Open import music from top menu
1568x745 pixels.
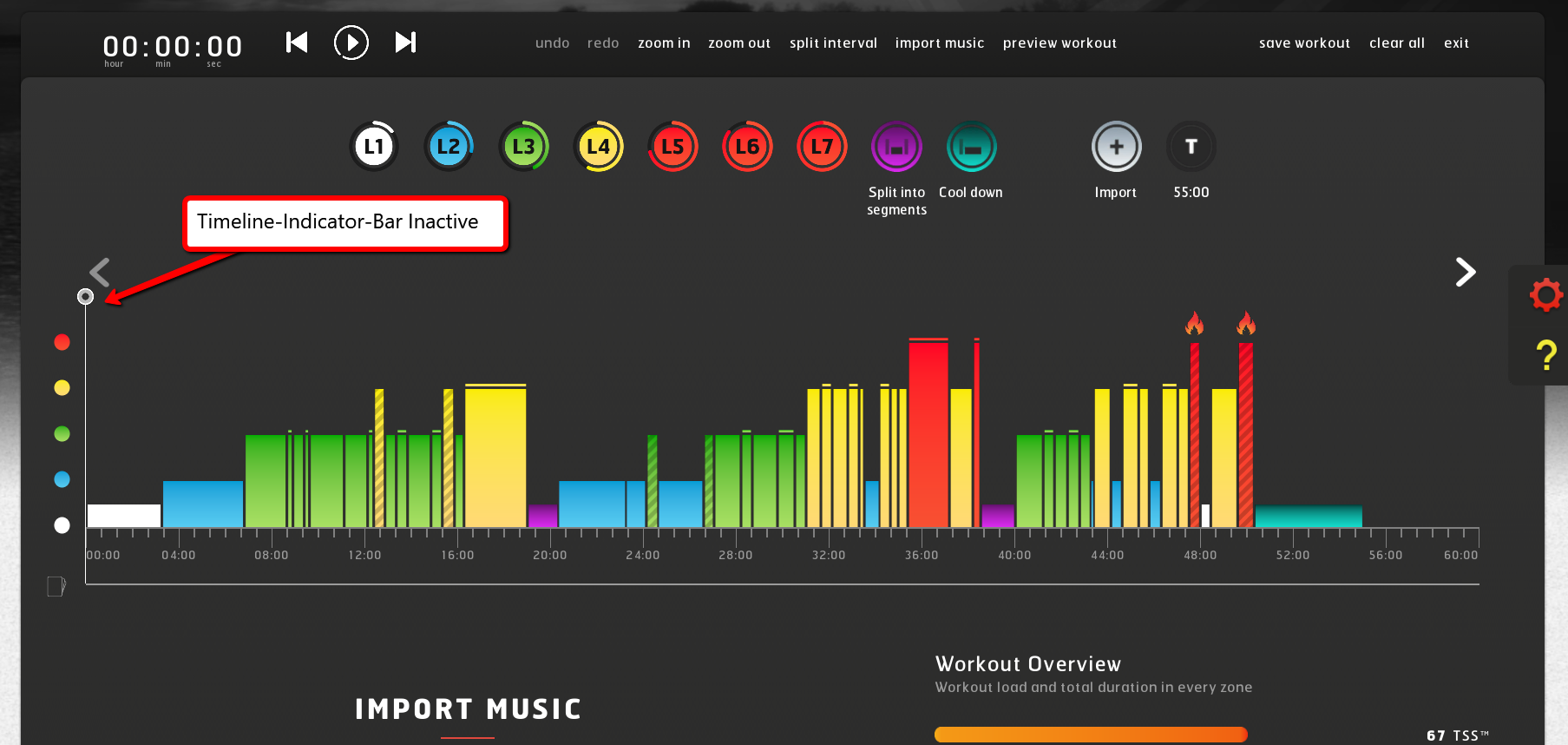939,43
